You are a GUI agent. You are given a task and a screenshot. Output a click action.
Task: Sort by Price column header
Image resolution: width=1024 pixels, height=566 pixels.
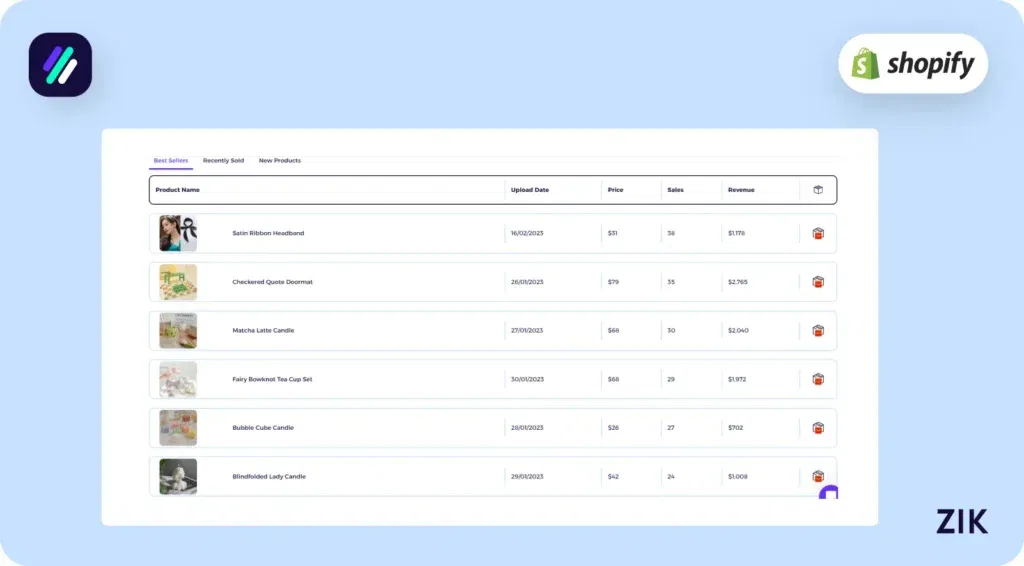pyautogui.click(x=615, y=190)
